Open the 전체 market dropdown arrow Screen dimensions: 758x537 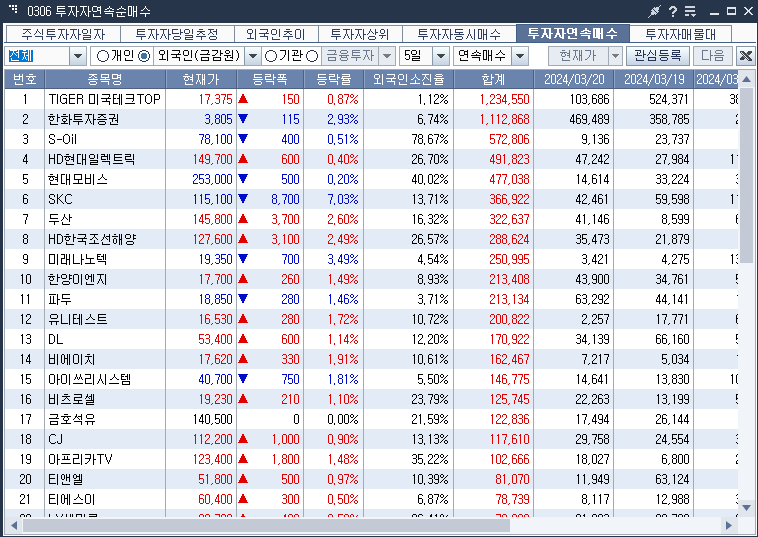coord(78,56)
